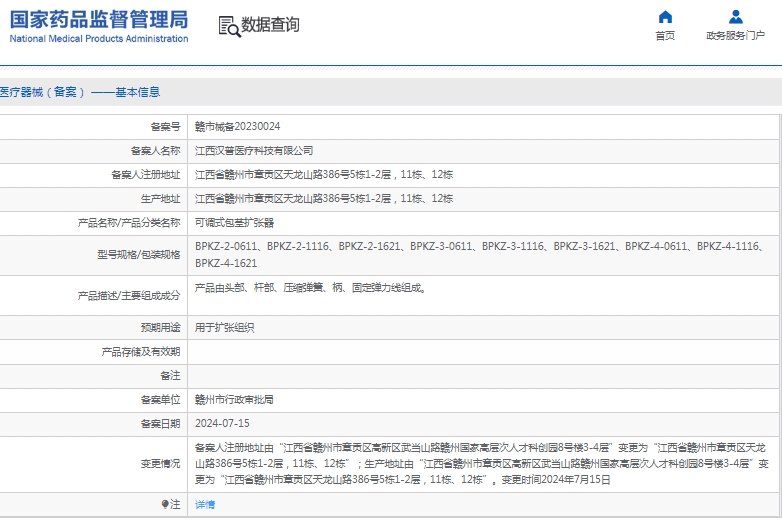Click the 数据查询 search document icon
Image resolution: width=782 pixels, height=522 pixels.
[x=229, y=26]
